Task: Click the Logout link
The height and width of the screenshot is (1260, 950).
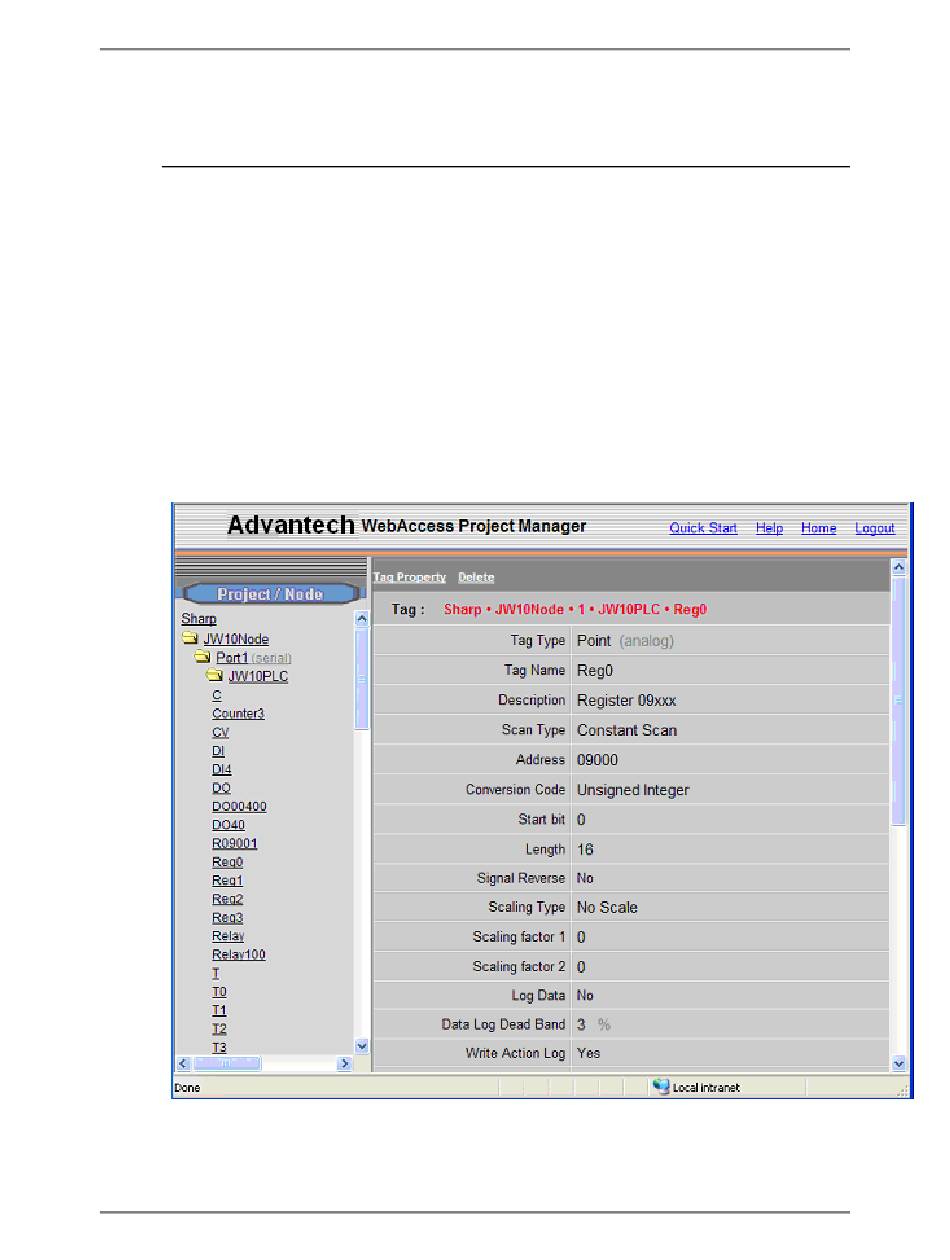Action: [x=875, y=528]
